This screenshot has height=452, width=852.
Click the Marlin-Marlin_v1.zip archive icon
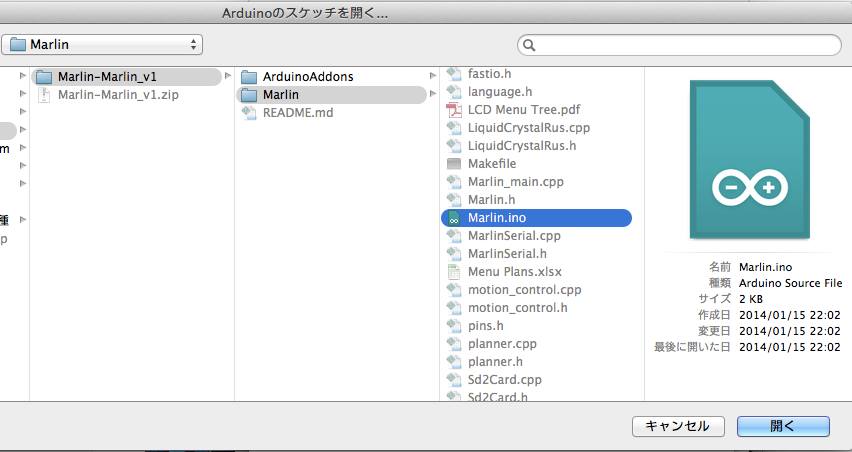[44, 95]
